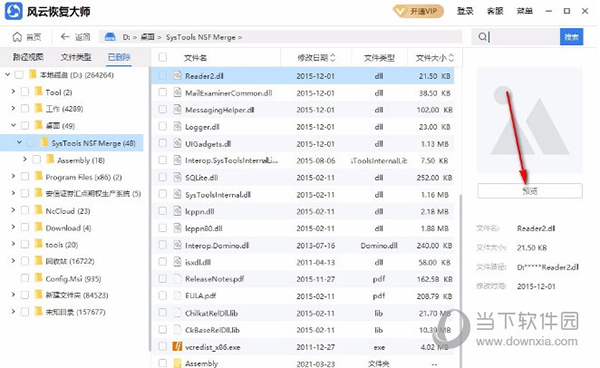Check the box for vcredist_x86.exe

163,347
